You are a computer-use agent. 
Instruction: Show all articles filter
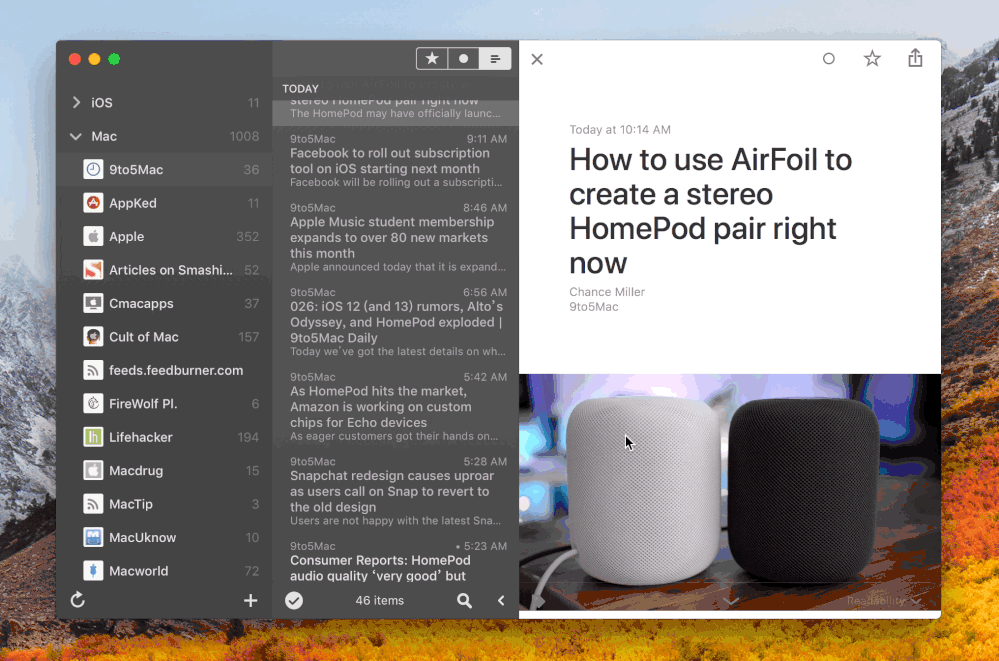click(x=495, y=59)
